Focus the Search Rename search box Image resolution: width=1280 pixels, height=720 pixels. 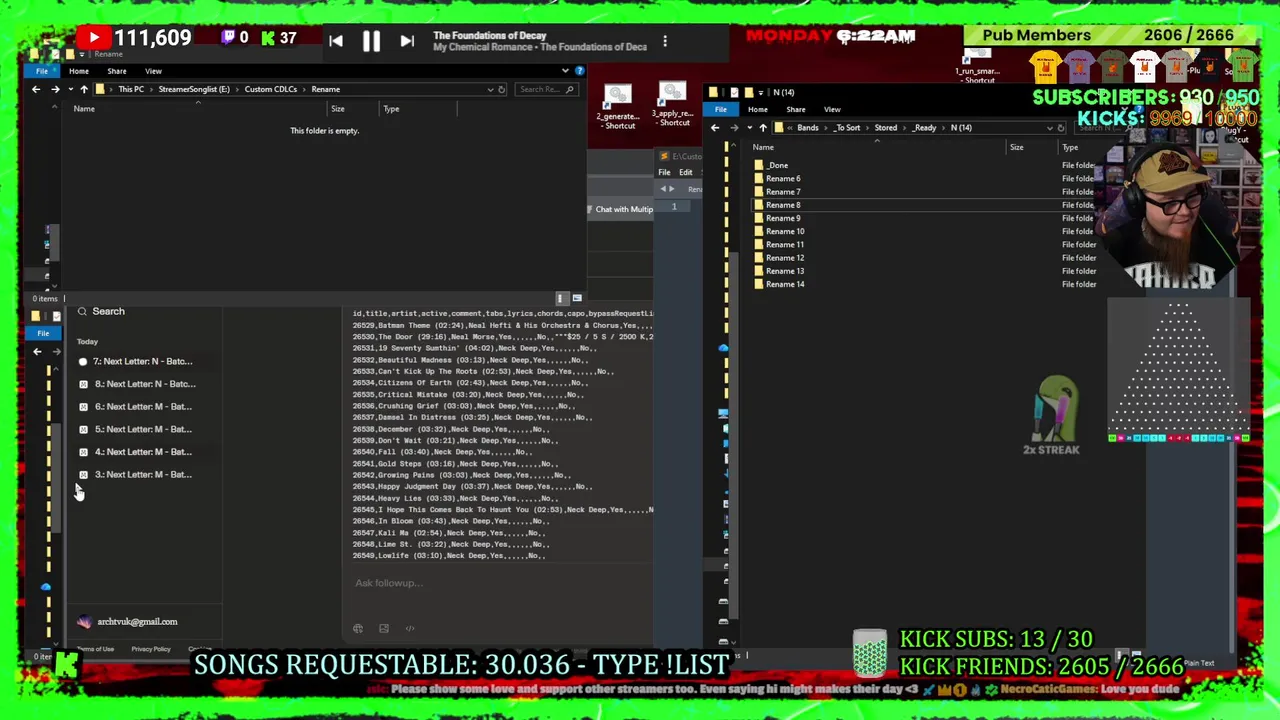click(x=545, y=89)
